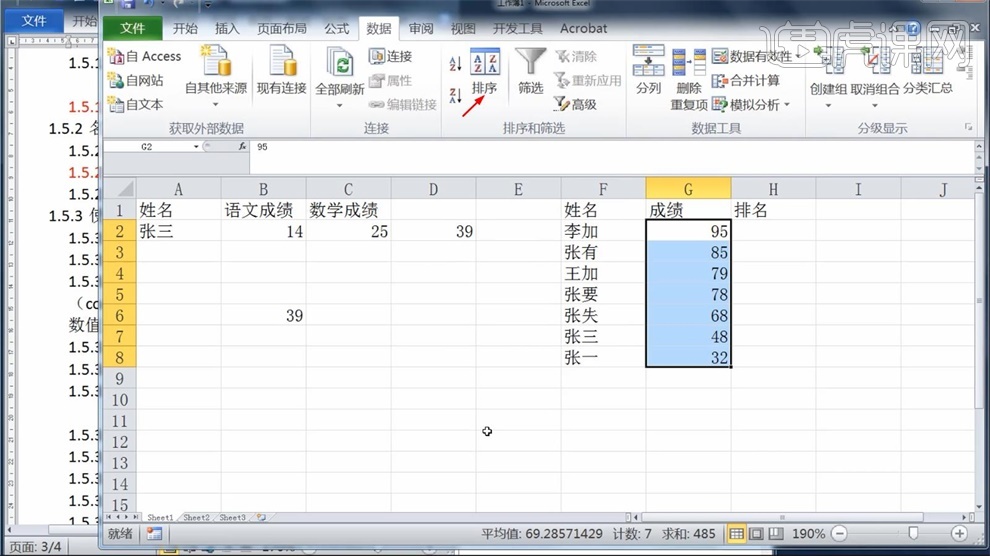Click the horizontal scrollbar
The image size is (990, 556).
point(782,518)
